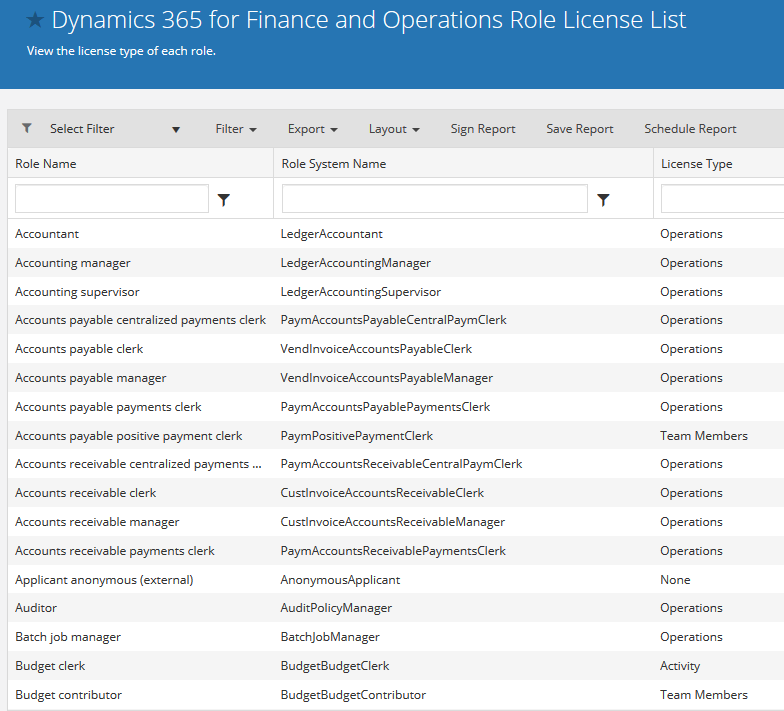Click VendInvoiceAccountsPayableManager cell
The width and height of the screenshot is (784, 711).
pos(386,378)
